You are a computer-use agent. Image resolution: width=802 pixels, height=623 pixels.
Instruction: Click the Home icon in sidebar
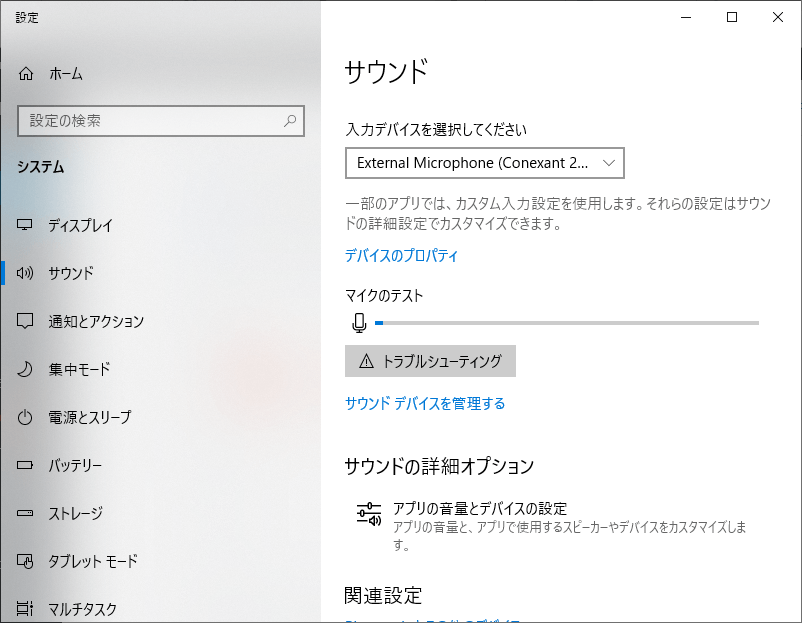tap(27, 74)
